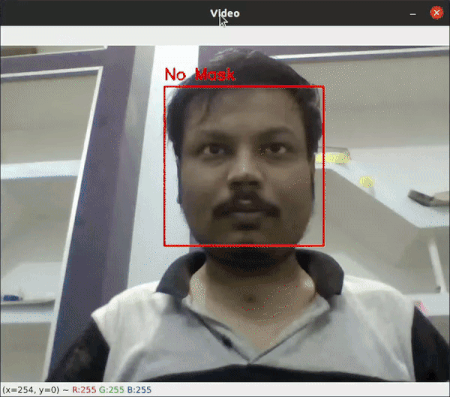The width and height of the screenshot is (450, 397).
Task: Click the man's nose in the video
Action: click(x=245, y=173)
